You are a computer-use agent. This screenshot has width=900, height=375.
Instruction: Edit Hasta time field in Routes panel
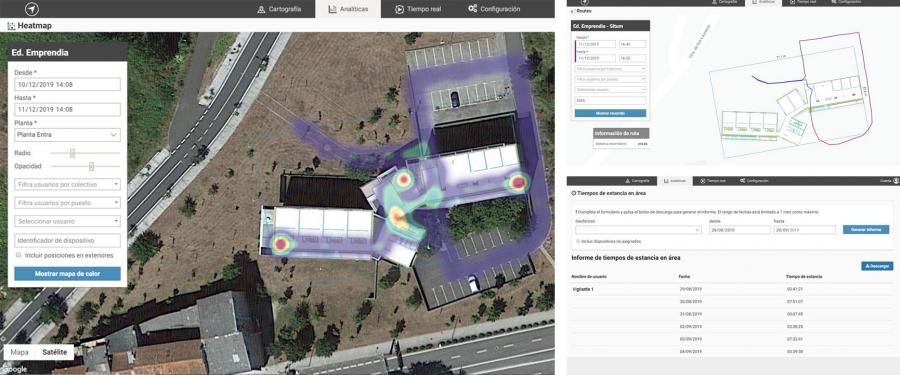pyautogui.click(x=633, y=58)
